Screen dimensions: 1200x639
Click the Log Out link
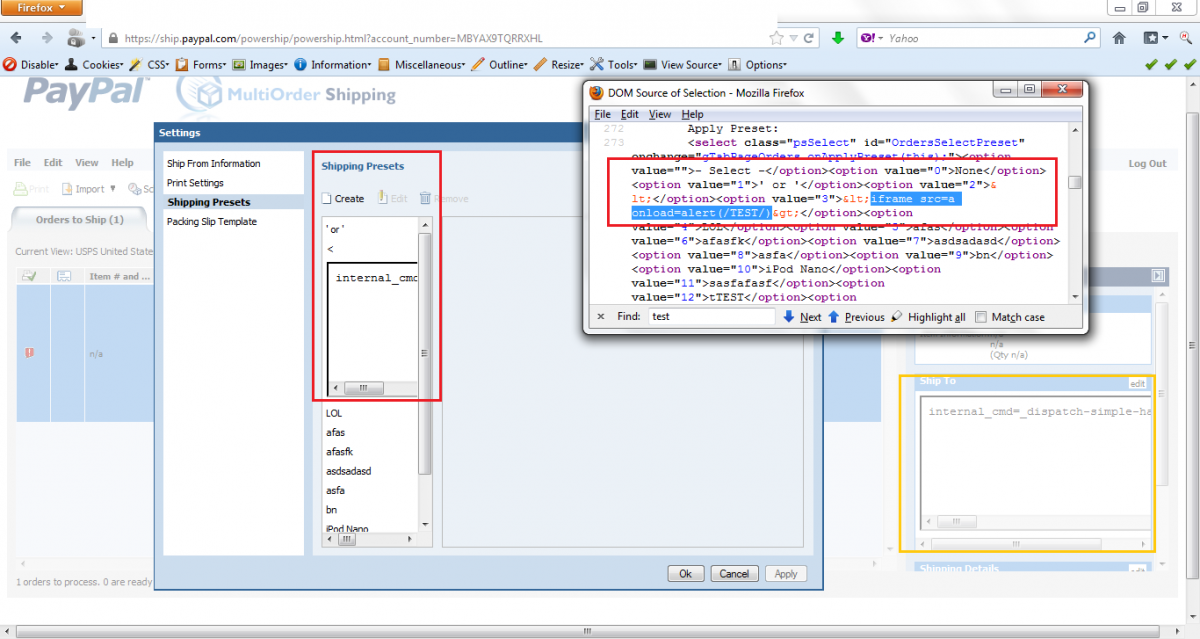tap(1147, 164)
